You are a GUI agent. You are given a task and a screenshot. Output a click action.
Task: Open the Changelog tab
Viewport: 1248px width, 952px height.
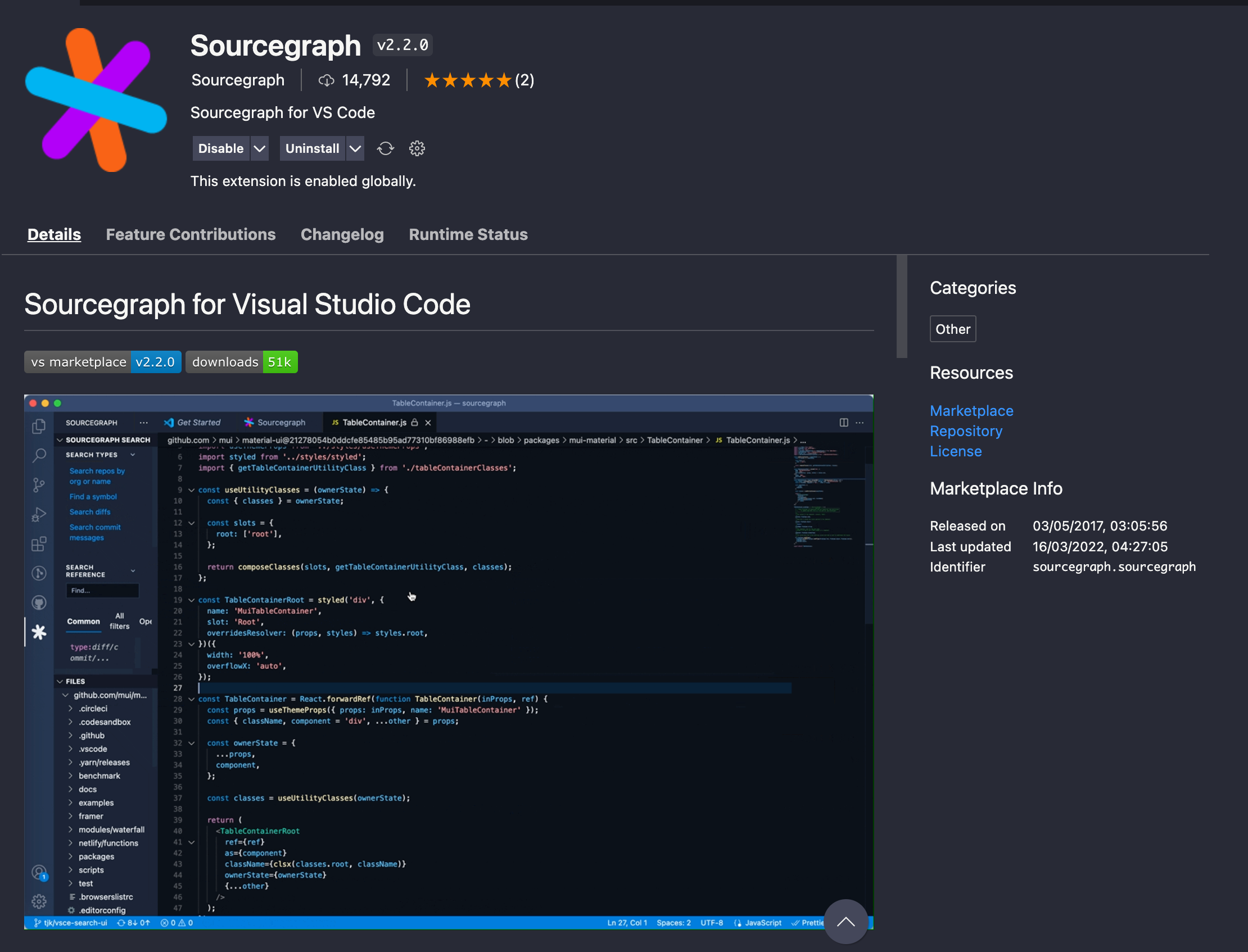pyautogui.click(x=342, y=234)
